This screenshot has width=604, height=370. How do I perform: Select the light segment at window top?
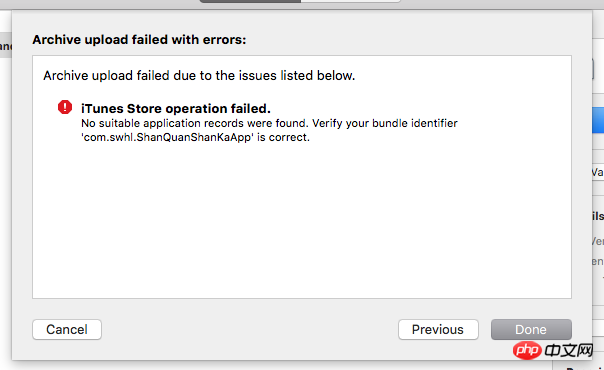(351, 1)
